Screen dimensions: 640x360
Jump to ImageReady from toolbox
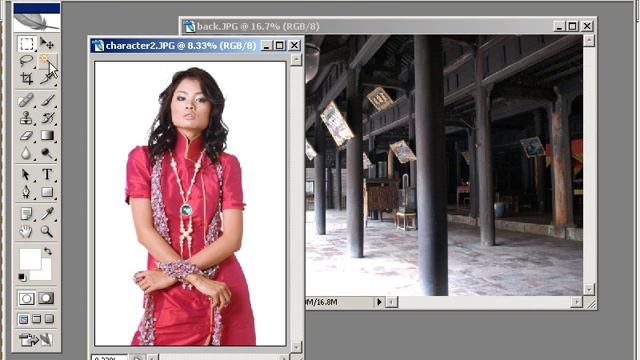(37, 339)
